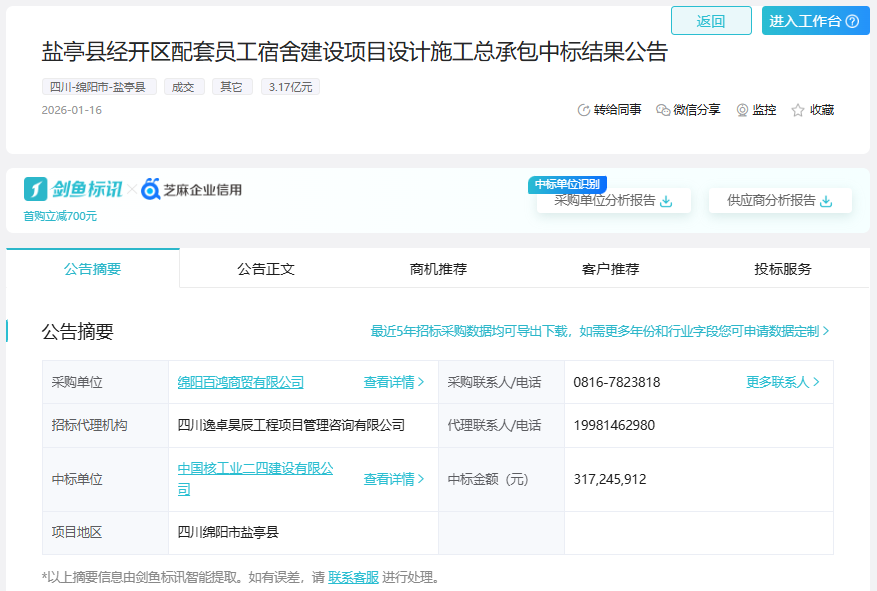Viewport: 877px width, 591px height.
Task: Switch to the 公告正文 tab
Action: click(x=265, y=268)
